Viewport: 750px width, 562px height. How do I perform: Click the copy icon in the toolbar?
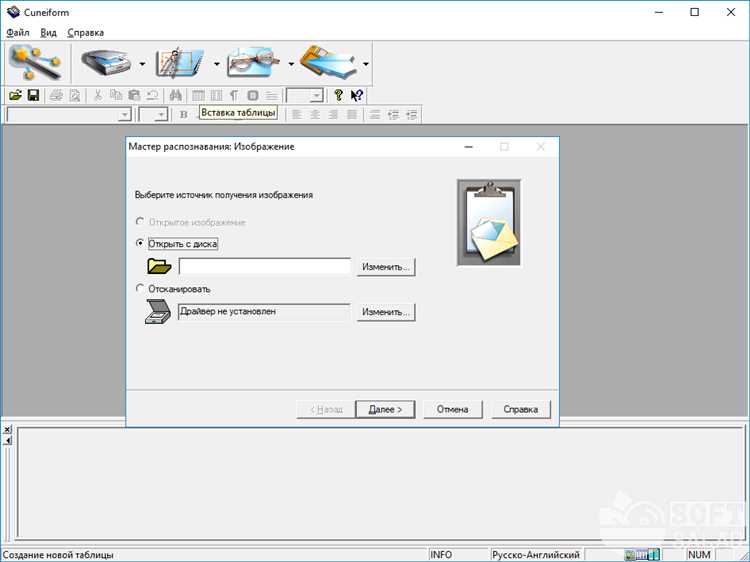[116, 95]
